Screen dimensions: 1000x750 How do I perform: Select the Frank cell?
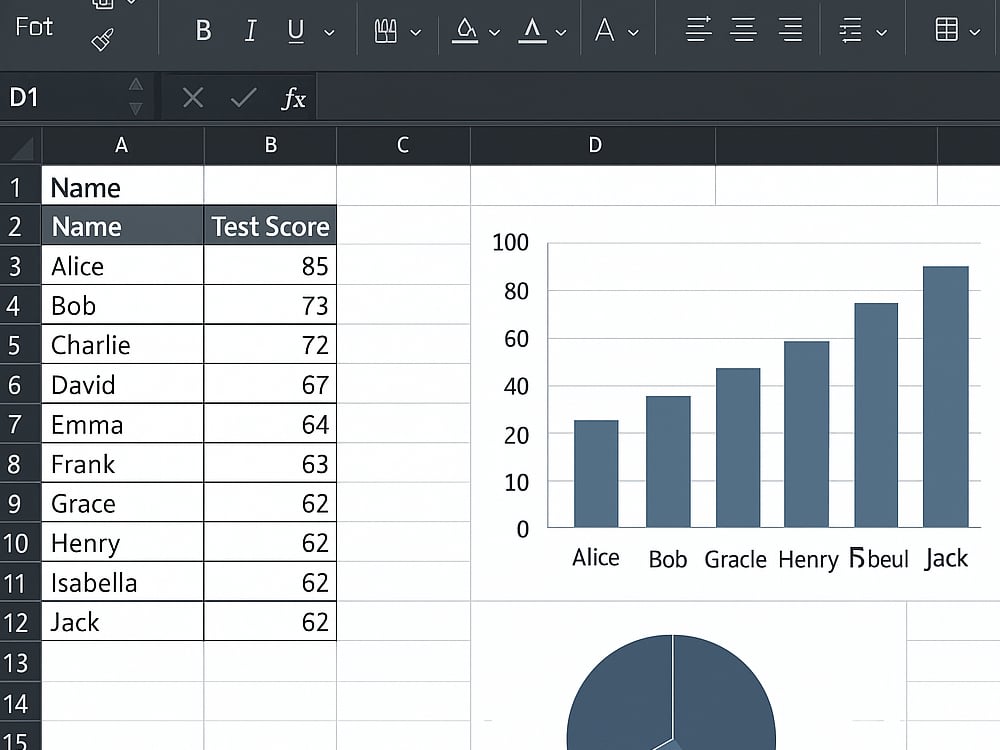(122, 463)
